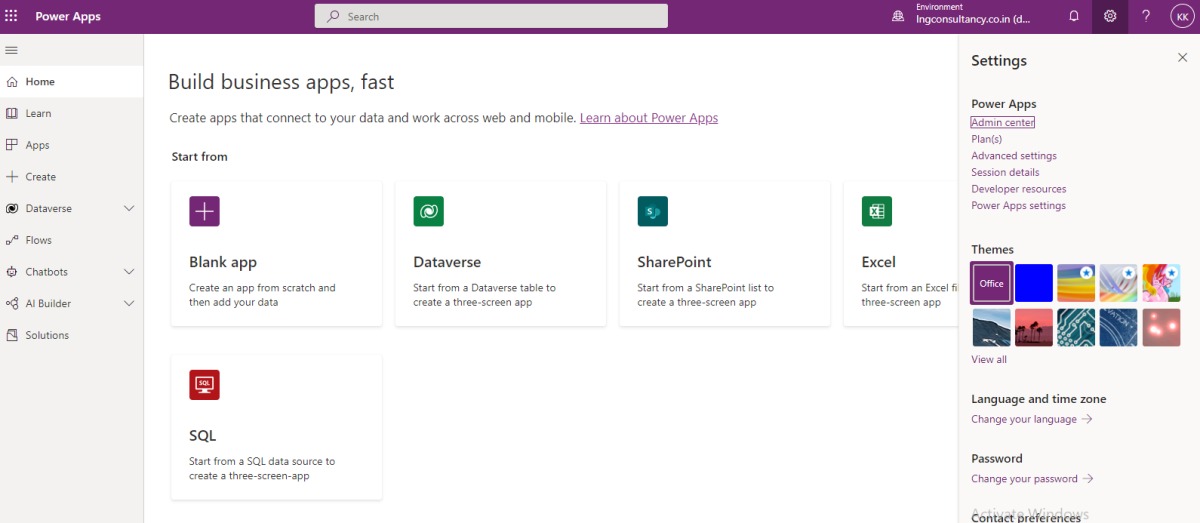The height and width of the screenshot is (523, 1200).
Task: Select the SQL card title
Action: point(202,436)
